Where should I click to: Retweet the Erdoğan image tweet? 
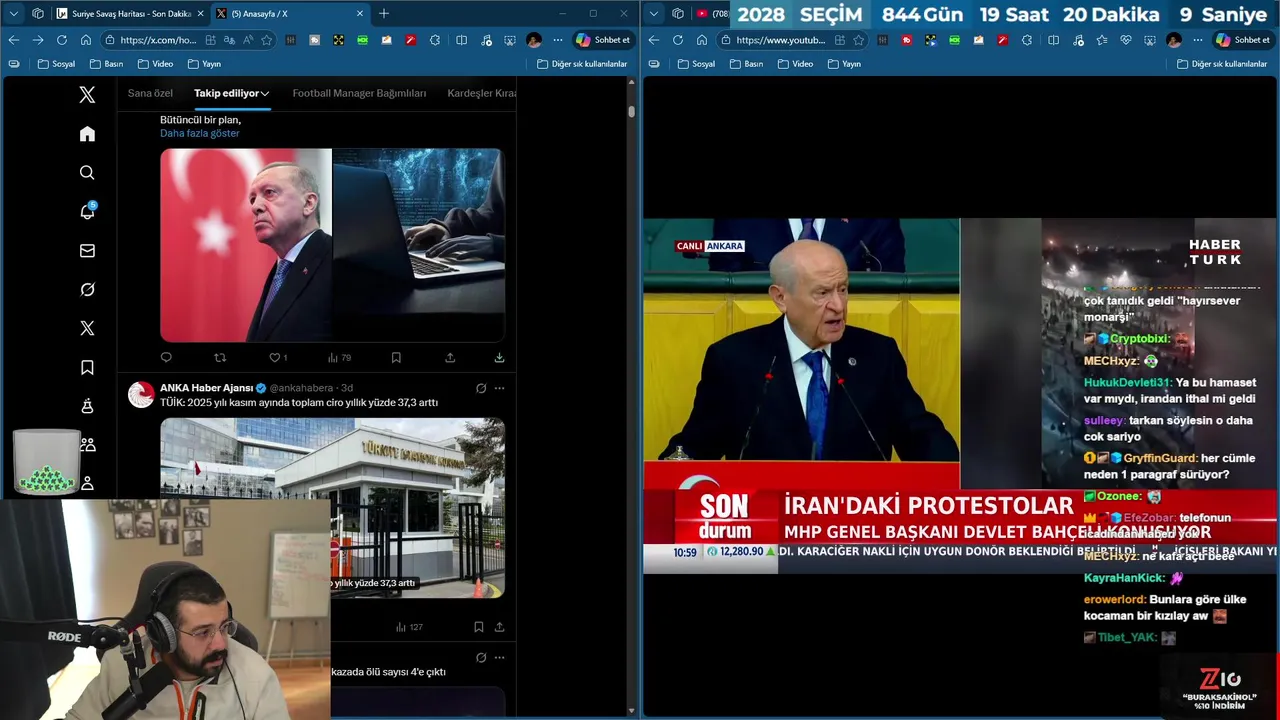click(x=220, y=357)
